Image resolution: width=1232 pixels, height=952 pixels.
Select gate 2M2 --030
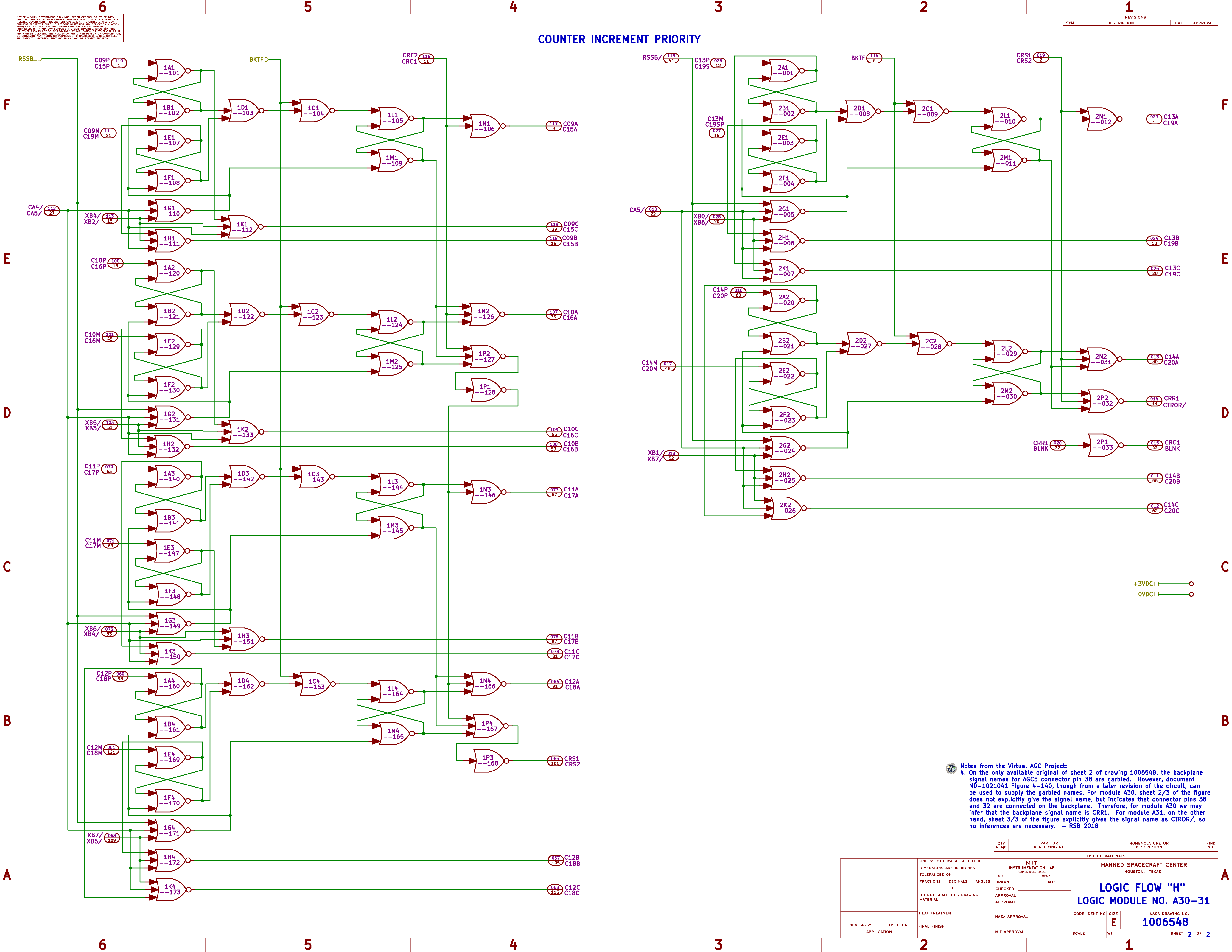1007,394
